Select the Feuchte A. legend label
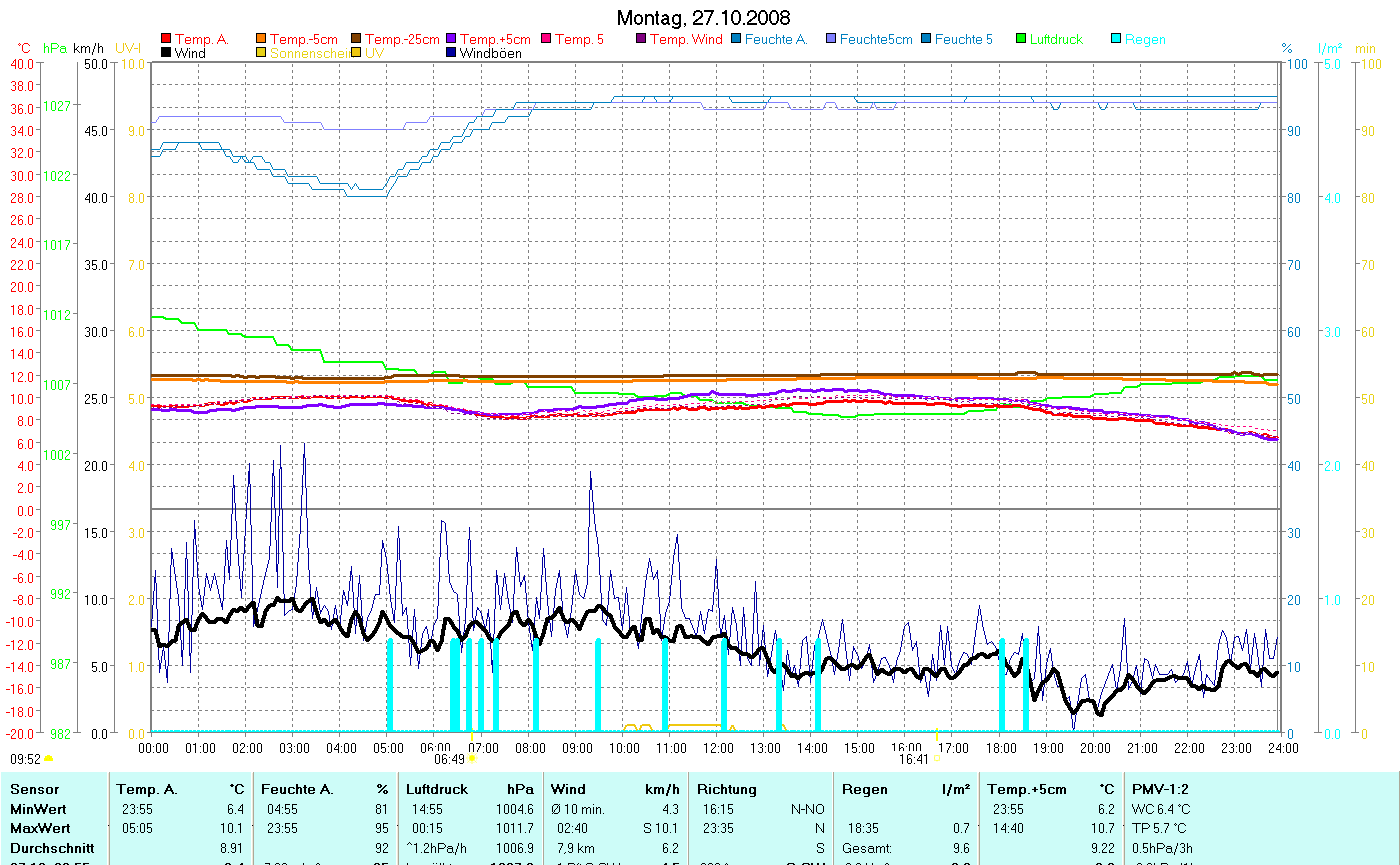Image resolution: width=1400 pixels, height=865 pixels. click(775, 39)
